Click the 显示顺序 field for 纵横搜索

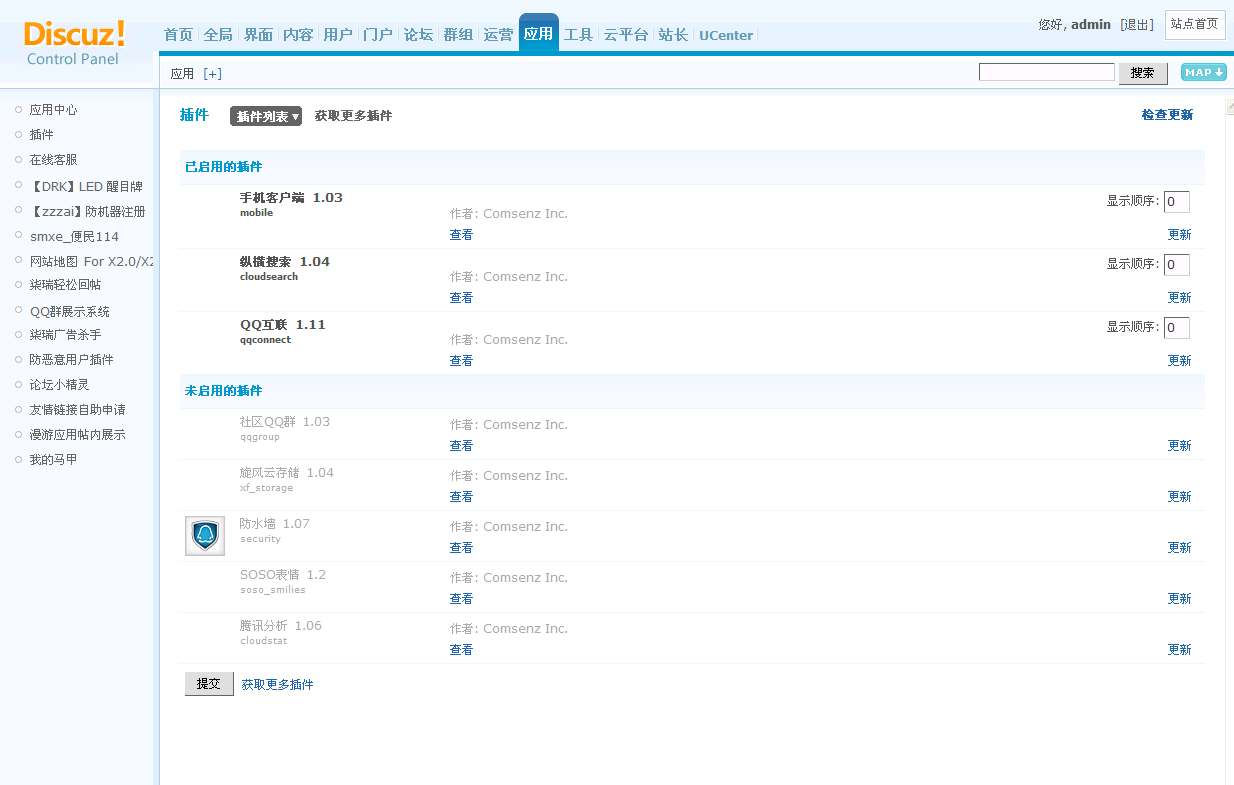point(1177,265)
